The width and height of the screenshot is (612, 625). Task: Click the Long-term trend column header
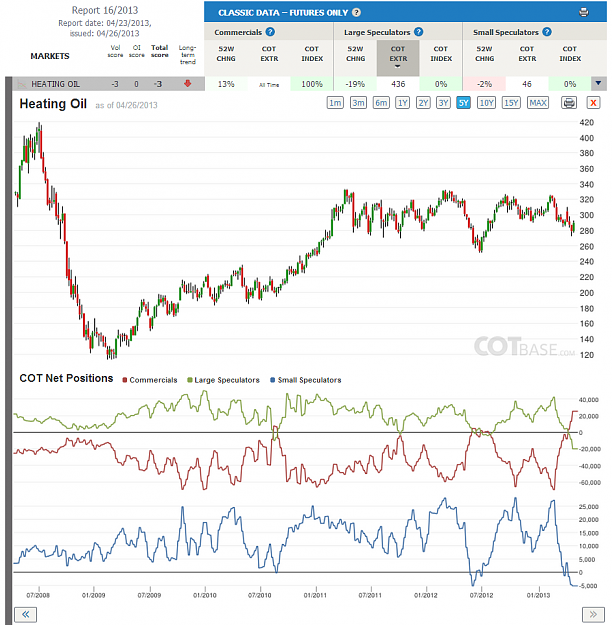[x=187, y=55]
